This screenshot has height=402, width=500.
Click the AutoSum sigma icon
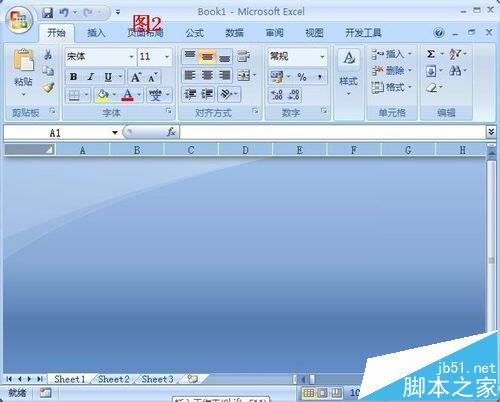pos(431,54)
